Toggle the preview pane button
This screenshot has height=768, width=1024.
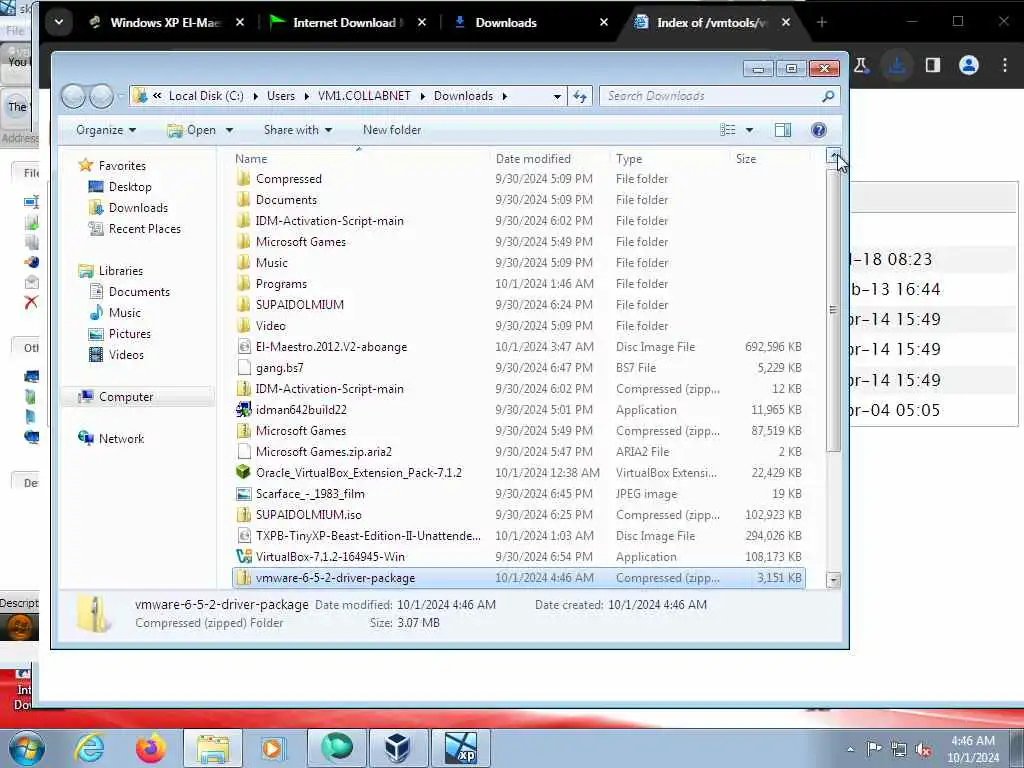782,130
